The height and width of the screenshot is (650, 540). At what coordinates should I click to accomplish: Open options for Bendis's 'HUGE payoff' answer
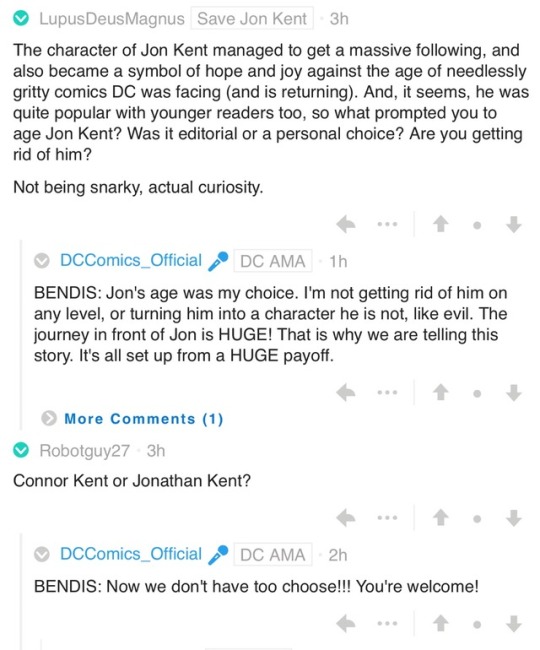pyautogui.click(x=387, y=392)
